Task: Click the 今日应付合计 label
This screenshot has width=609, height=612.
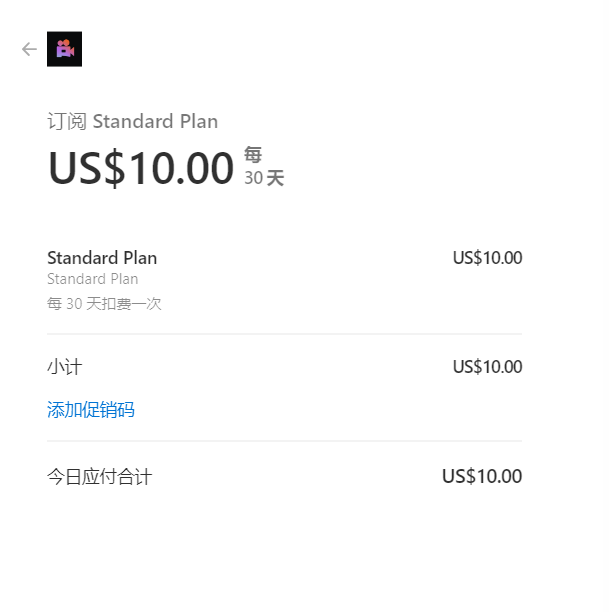Action: (x=99, y=477)
